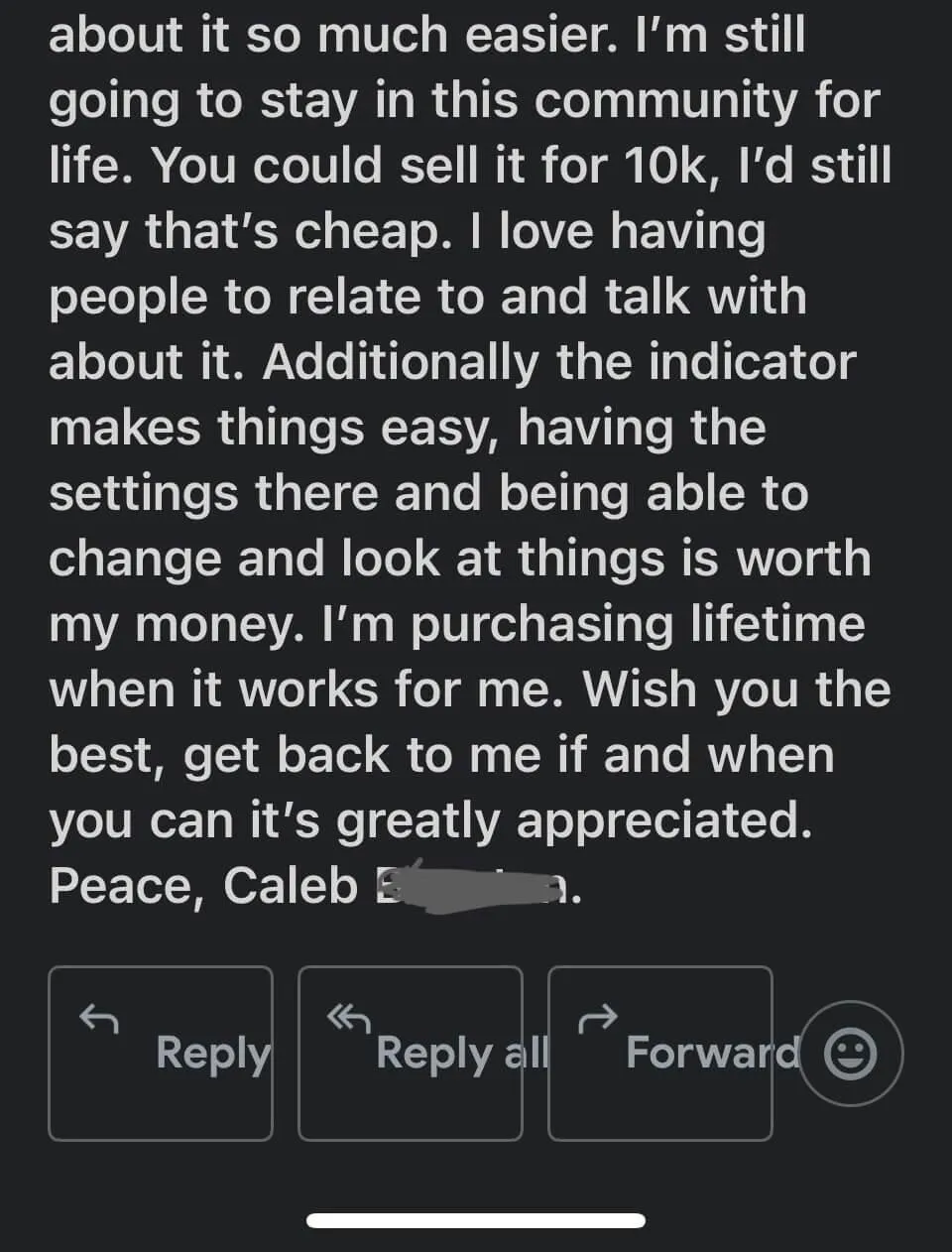Tap the redacted surname after Caleb
This screenshot has height=1252, width=952.
(474, 884)
